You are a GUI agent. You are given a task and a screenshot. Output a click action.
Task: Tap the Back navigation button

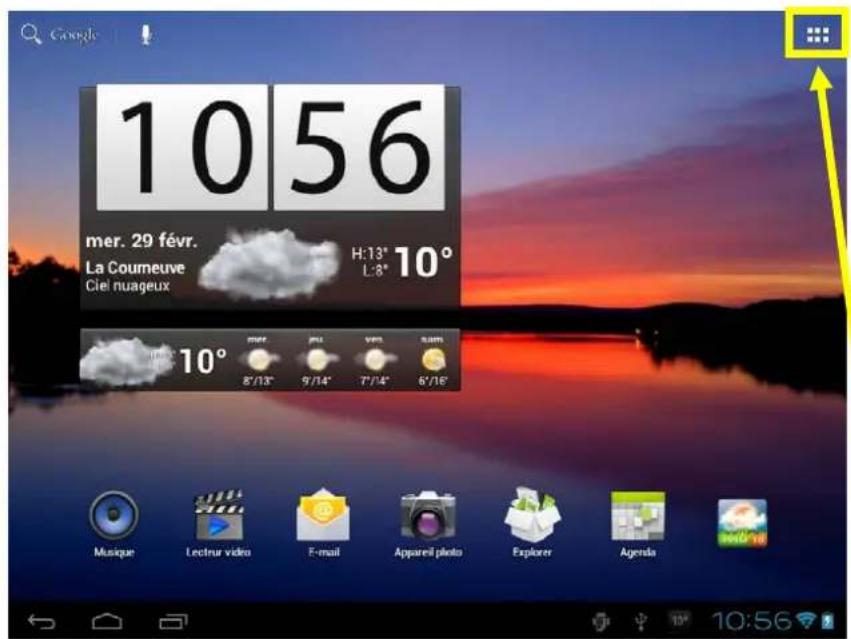42,621
